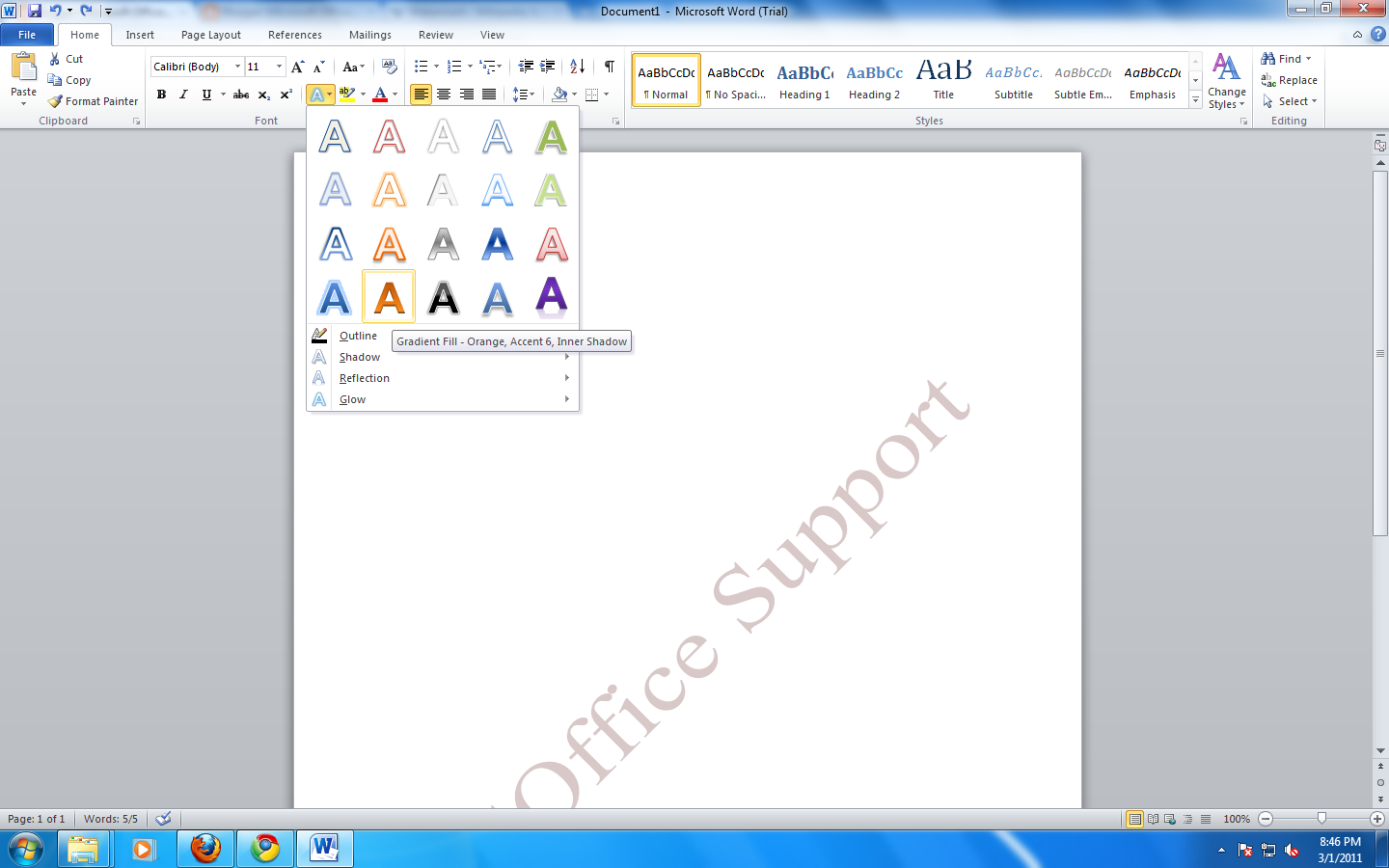Image resolution: width=1389 pixels, height=868 pixels.
Task: Open the Glow submenu
Action: pyautogui.click(x=442, y=399)
